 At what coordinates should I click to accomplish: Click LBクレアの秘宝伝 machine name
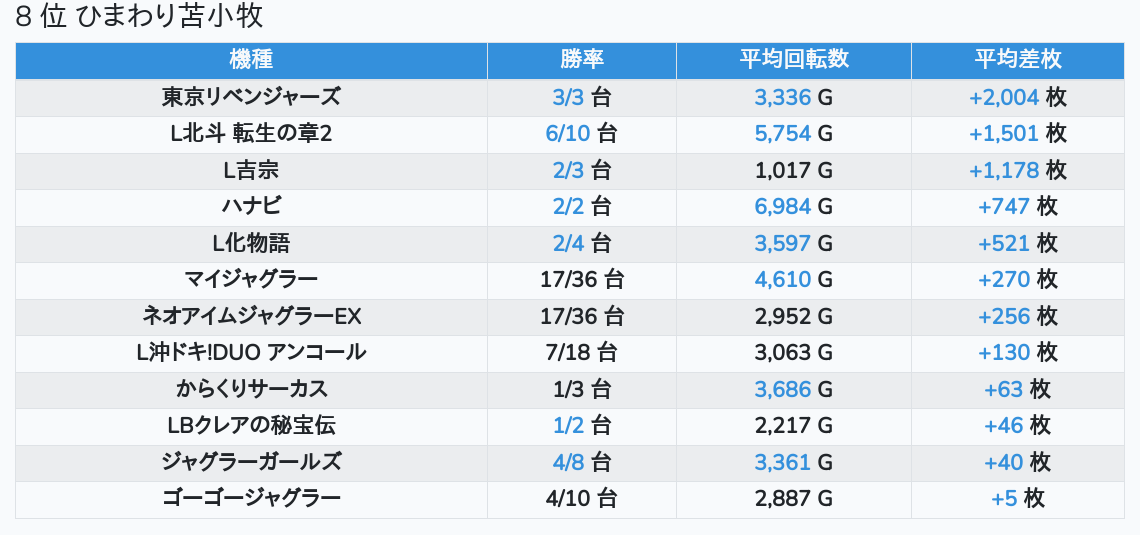click(x=251, y=426)
